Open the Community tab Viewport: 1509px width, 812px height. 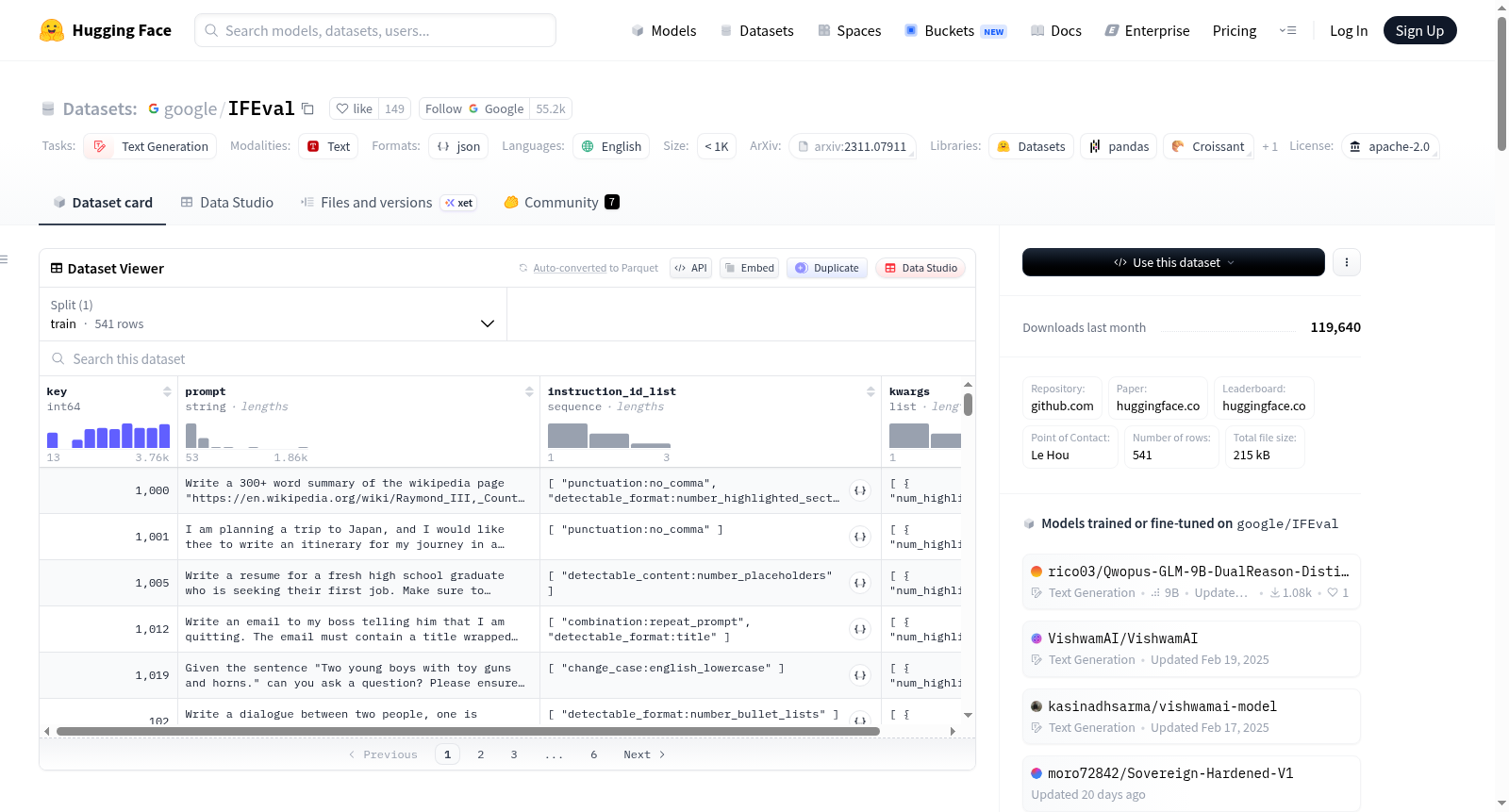point(561,203)
